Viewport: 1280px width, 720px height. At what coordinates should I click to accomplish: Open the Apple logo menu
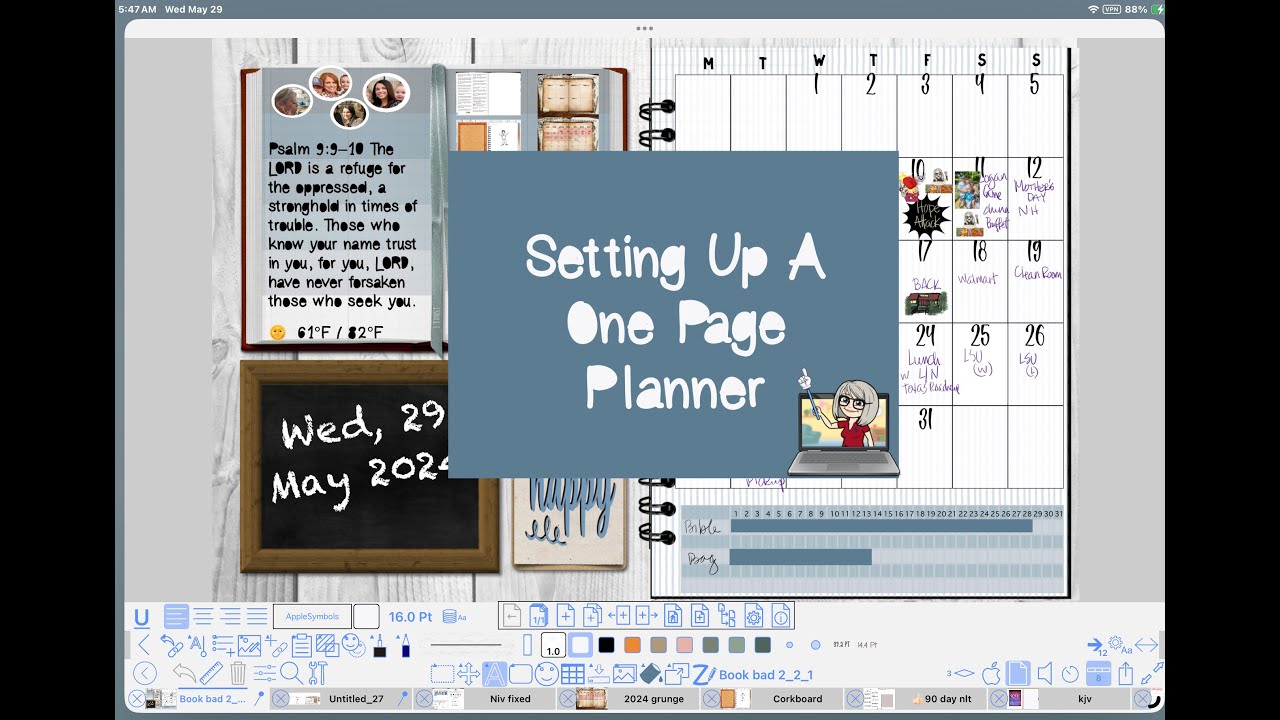click(992, 673)
